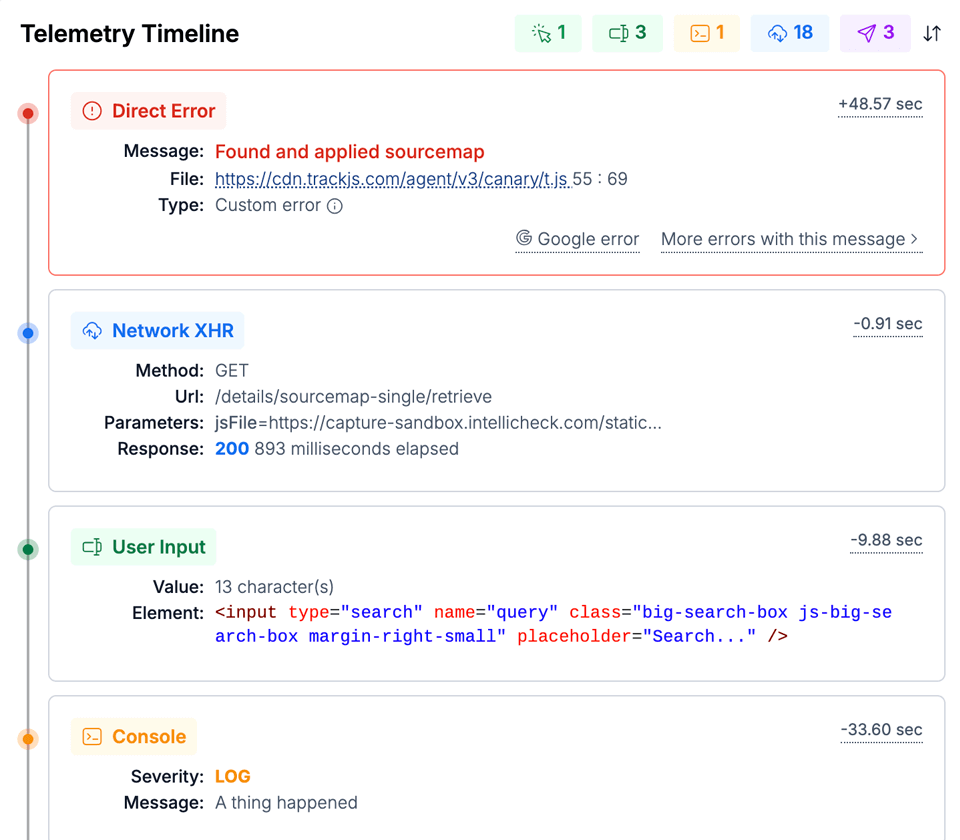Open the trackjs t.js file link
The image size is (960, 840).
pos(392,179)
